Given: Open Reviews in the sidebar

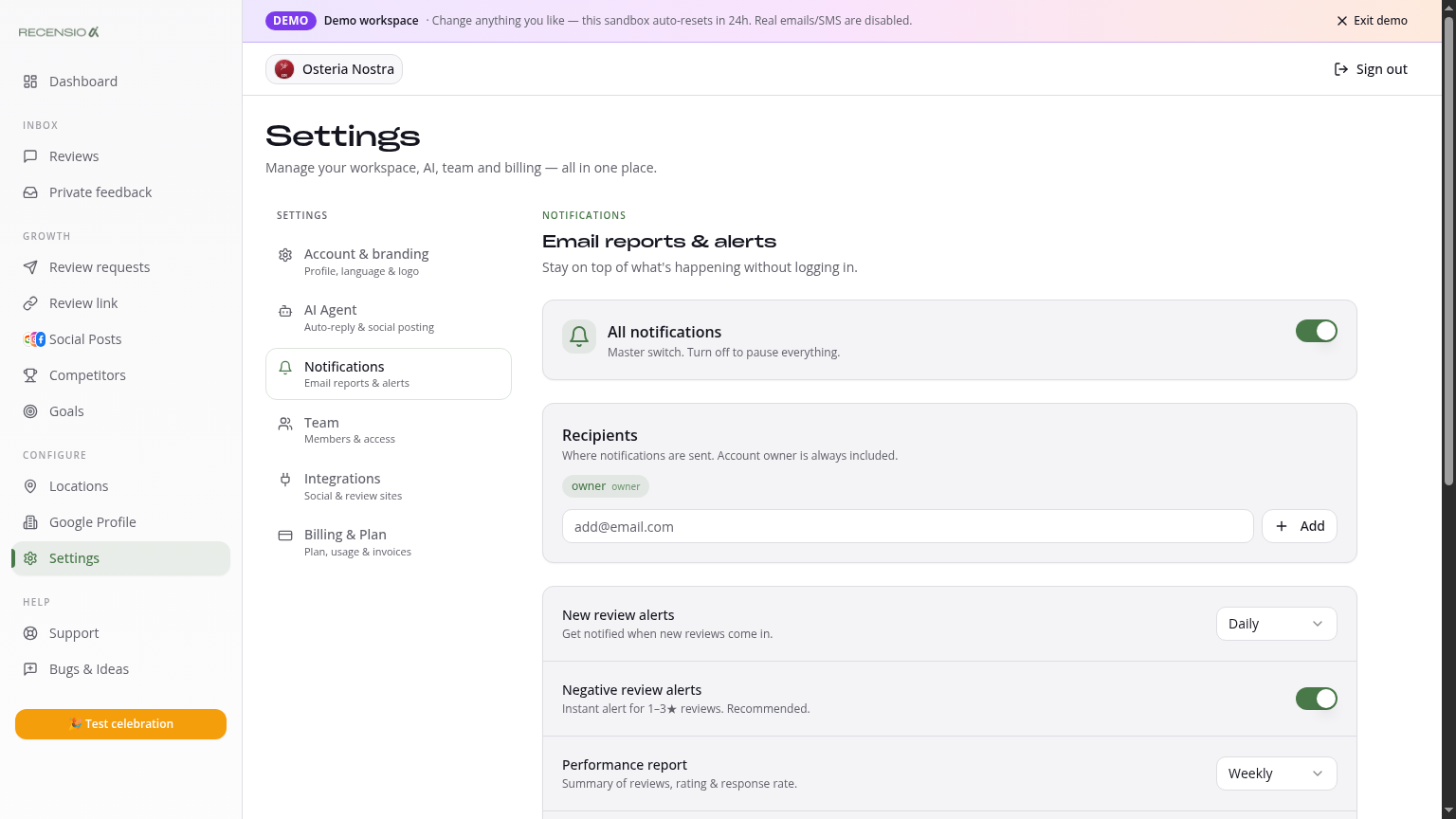Looking at the screenshot, I should tap(120, 156).
